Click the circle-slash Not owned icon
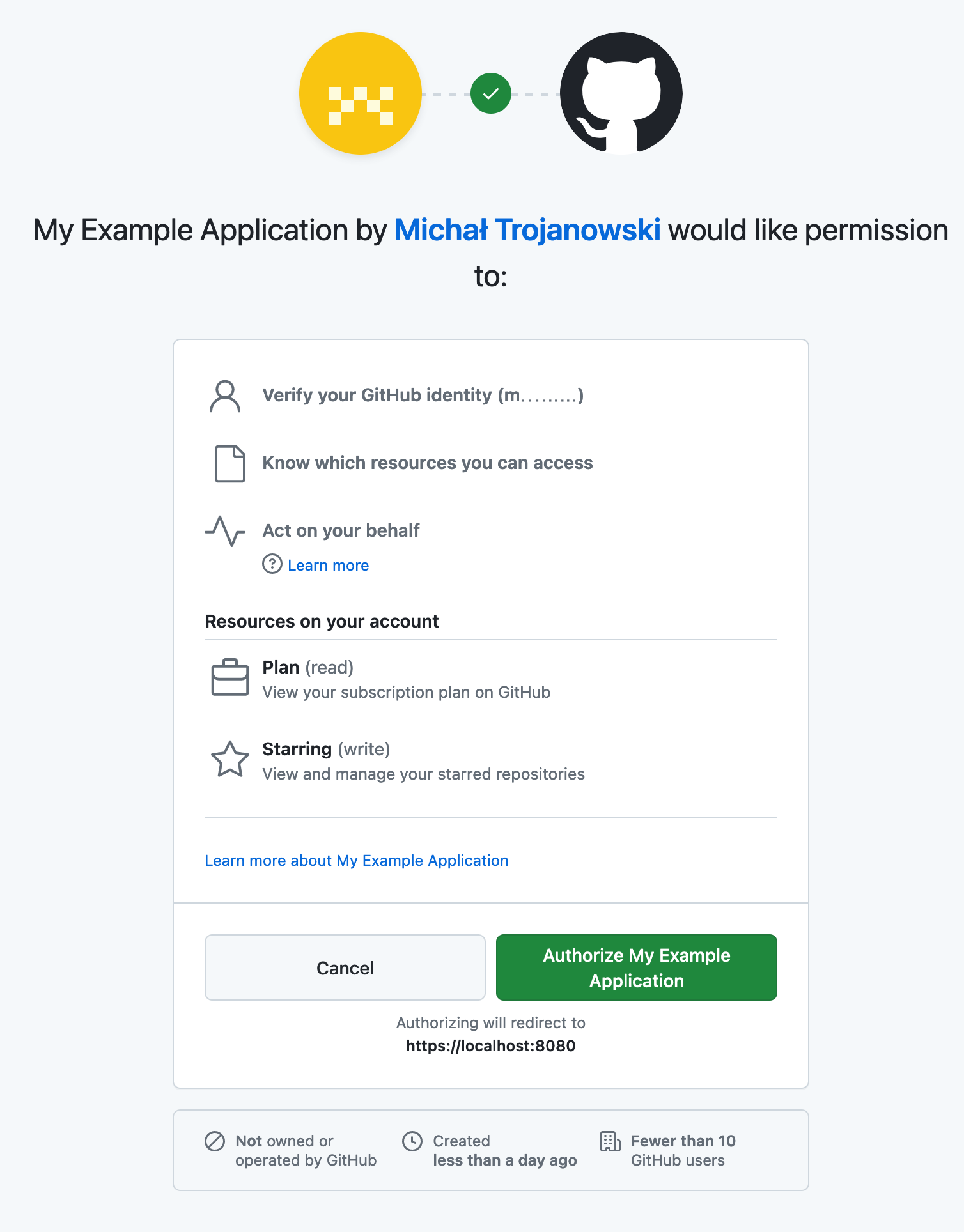Viewport: 964px width, 1232px height. click(215, 1141)
